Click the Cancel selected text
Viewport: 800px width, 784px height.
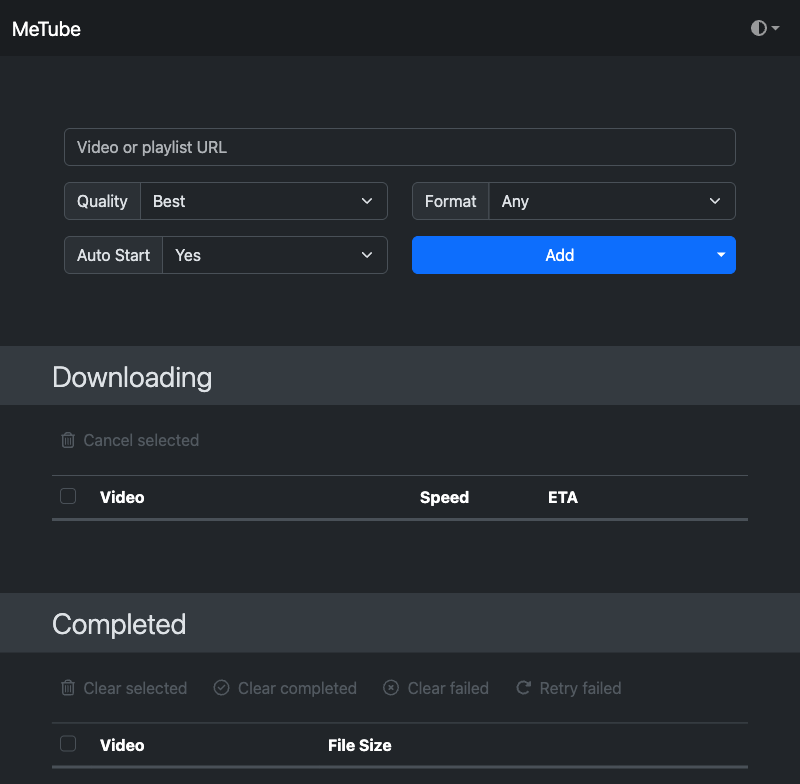[x=141, y=441]
